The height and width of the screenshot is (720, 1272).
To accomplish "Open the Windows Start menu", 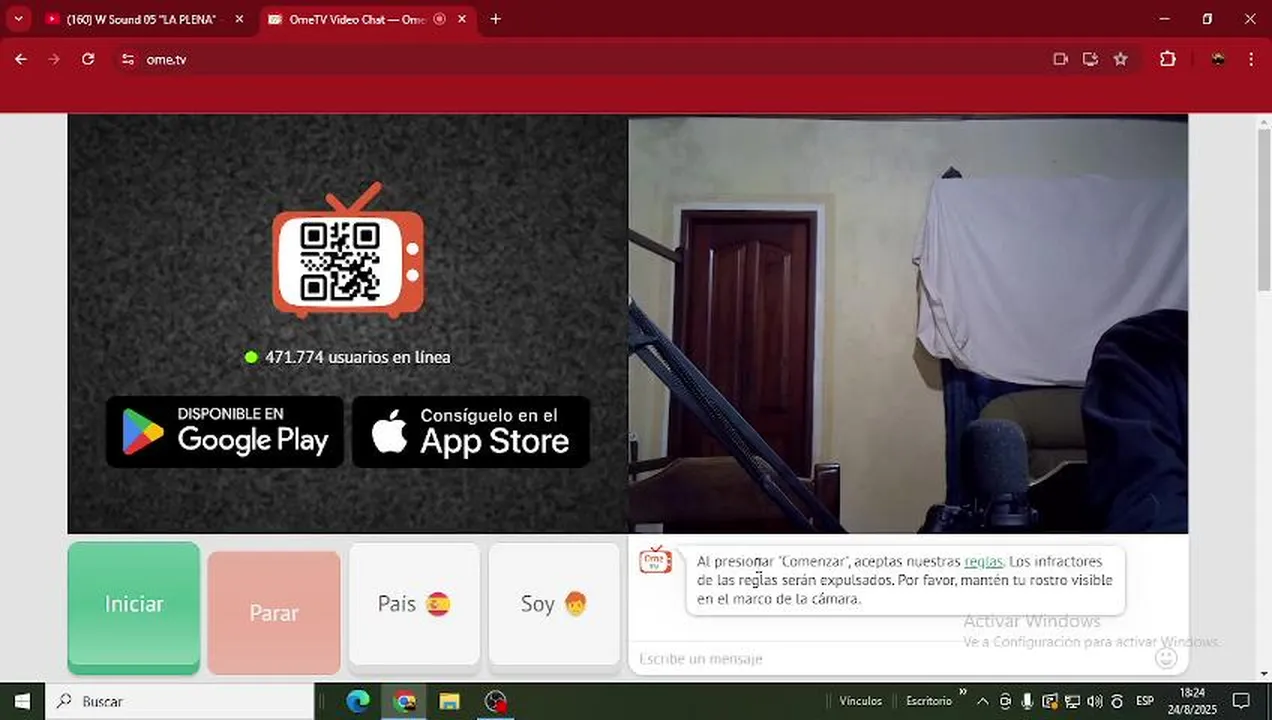I will 22,701.
